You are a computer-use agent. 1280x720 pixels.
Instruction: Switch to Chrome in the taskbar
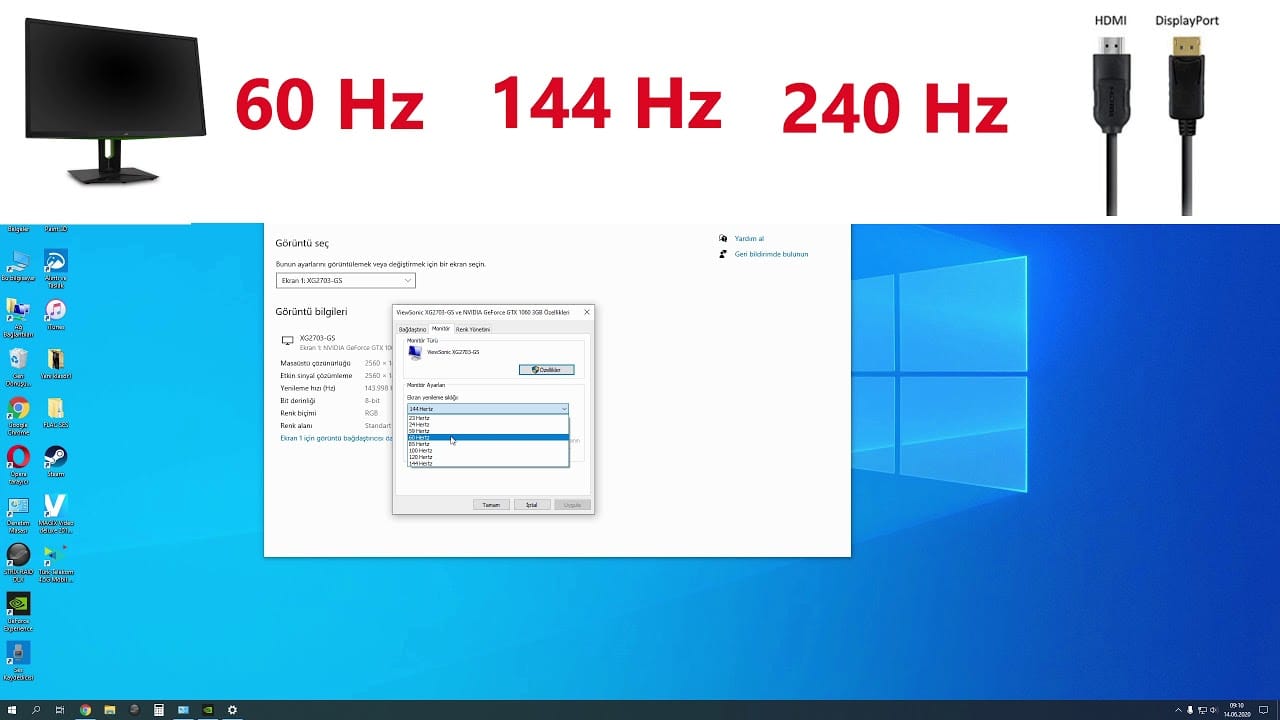pos(85,710)
